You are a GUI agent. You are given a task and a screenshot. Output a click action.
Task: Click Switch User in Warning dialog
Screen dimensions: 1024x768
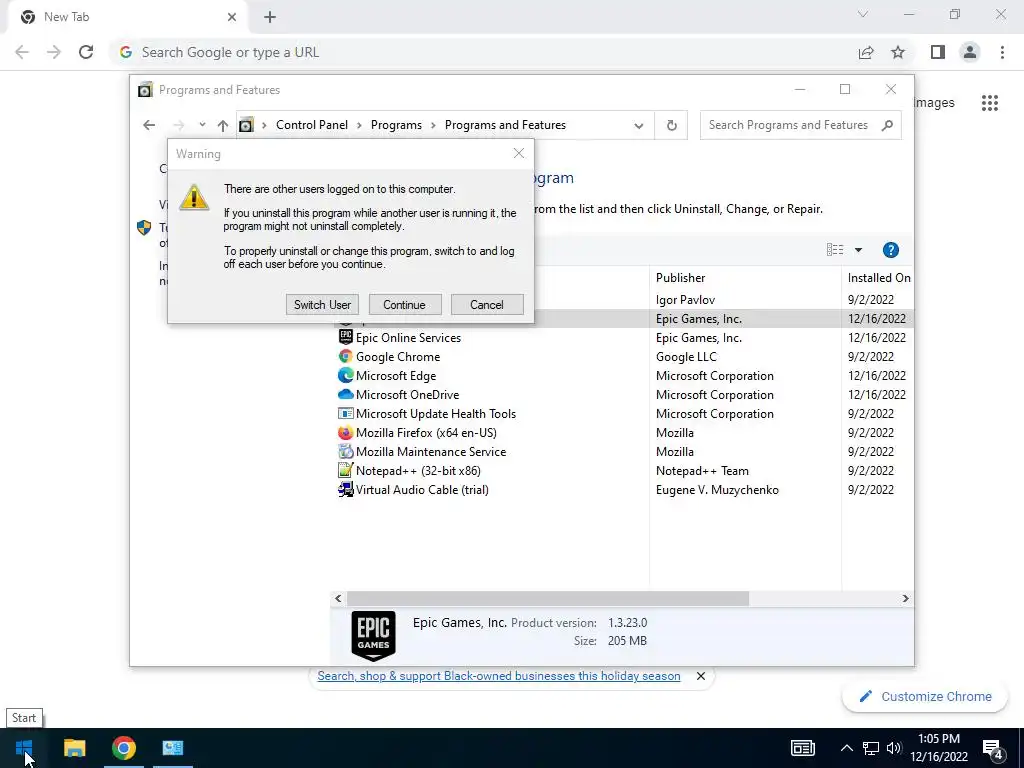click(322, 304)
